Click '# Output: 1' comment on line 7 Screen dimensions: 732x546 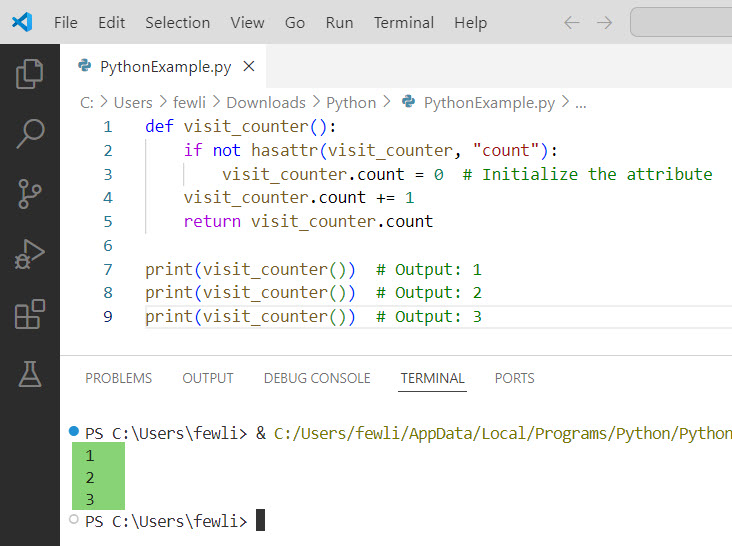[x=429, y=269]
